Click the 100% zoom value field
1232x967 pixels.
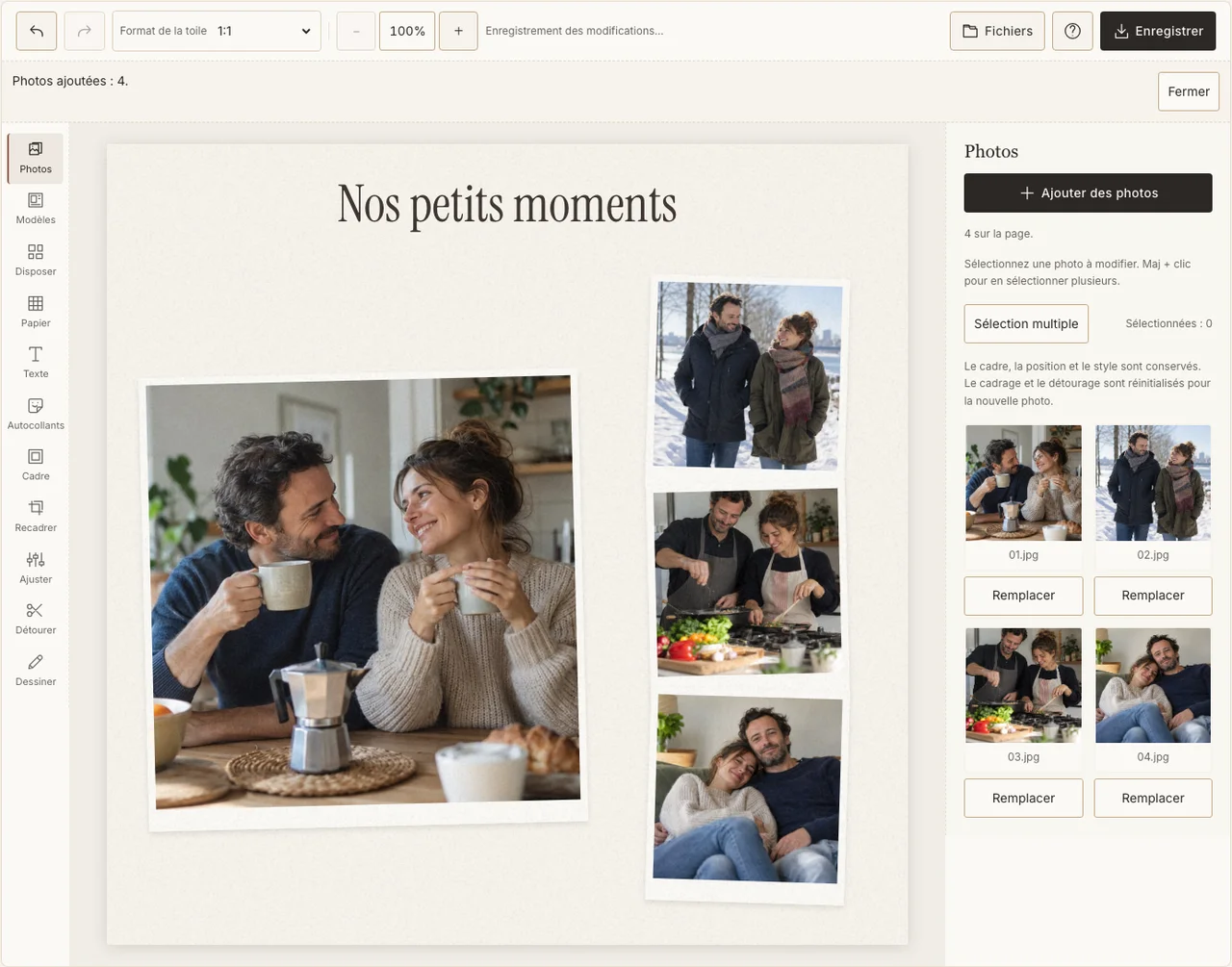[x=407, y=31]
